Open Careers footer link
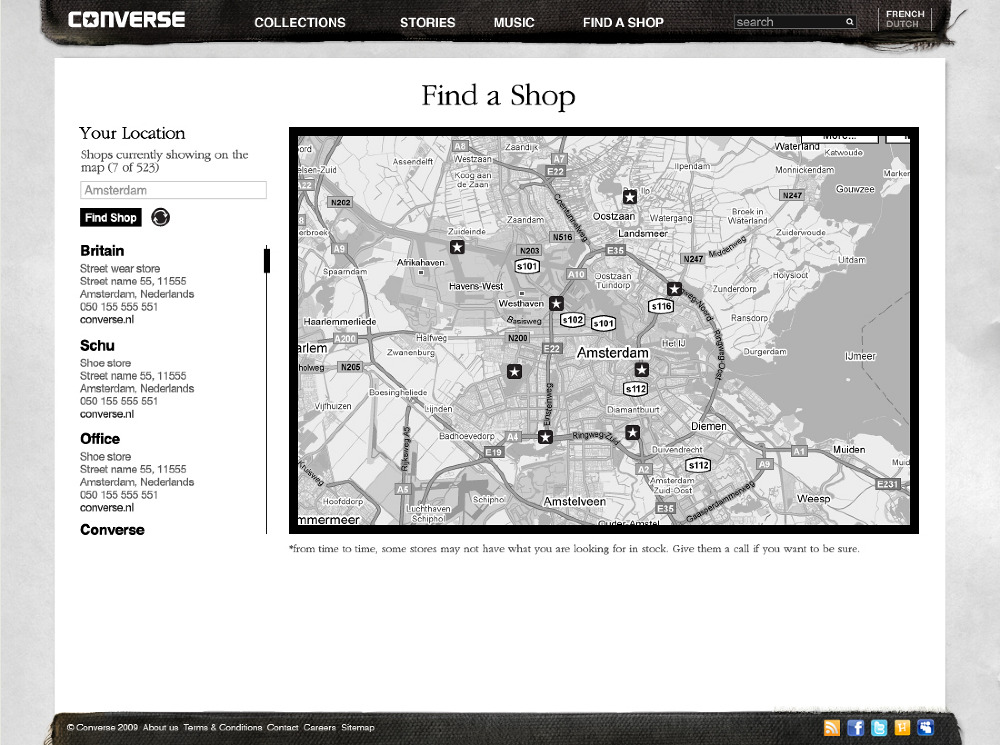 [320, 728]
